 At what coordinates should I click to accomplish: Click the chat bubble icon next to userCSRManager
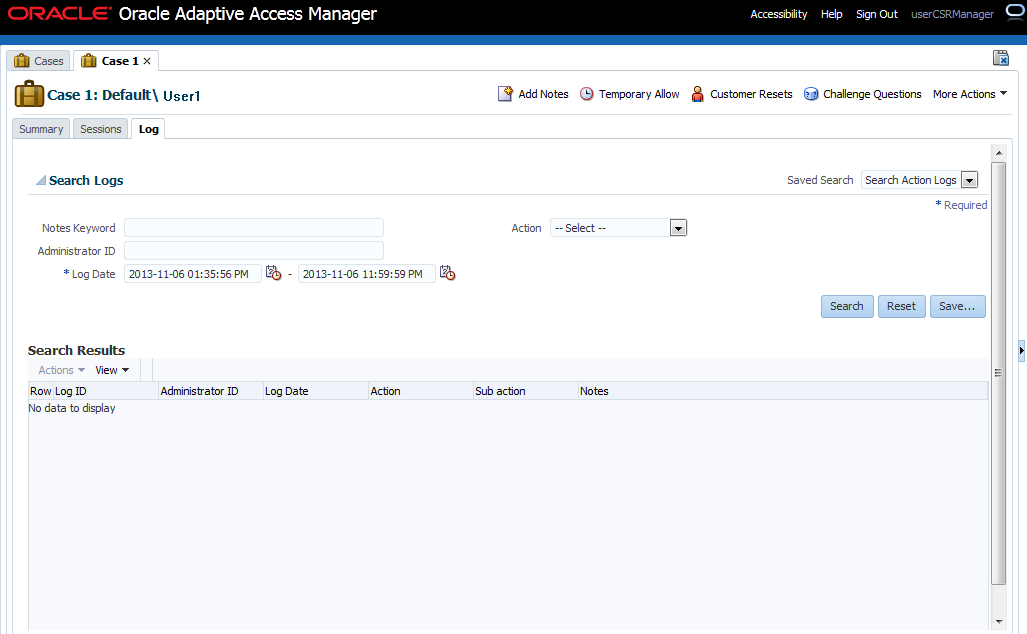click(x=1015, y=12)
